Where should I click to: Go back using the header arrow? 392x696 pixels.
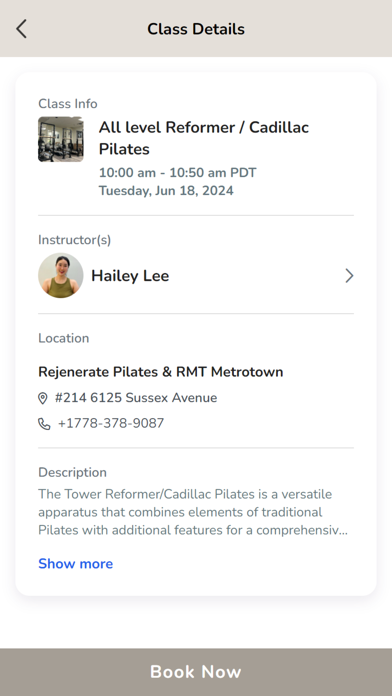21,29
